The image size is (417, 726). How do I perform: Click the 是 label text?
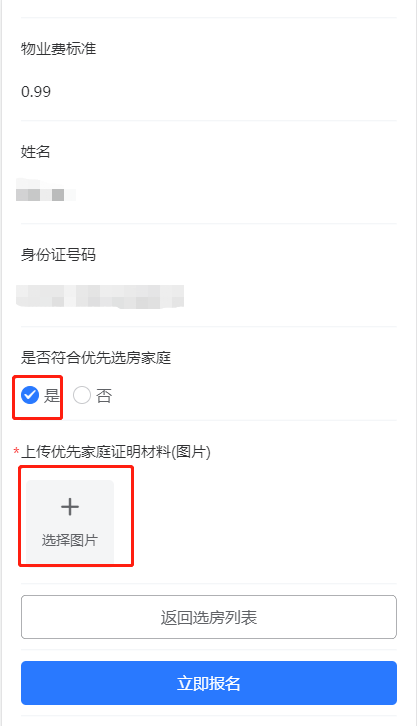[x=52, y=396]
